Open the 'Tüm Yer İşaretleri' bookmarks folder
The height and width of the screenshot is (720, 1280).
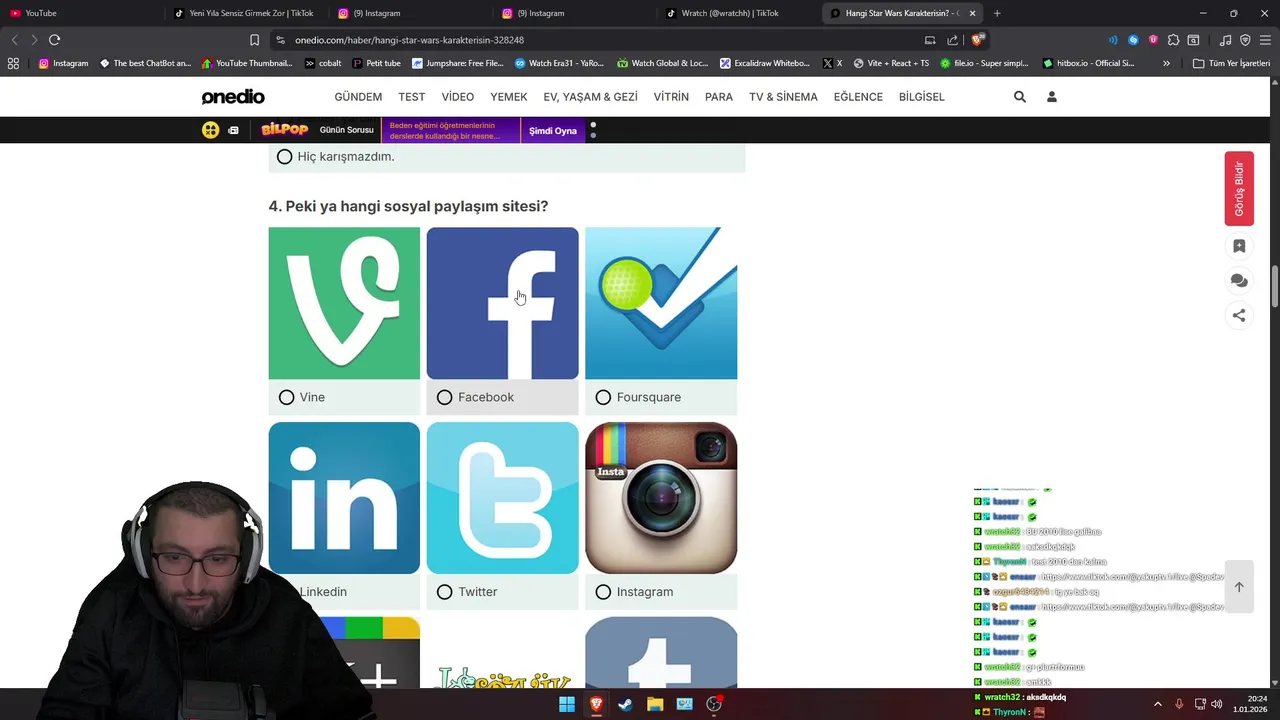pyautogui.click(x=1231, y=63)
